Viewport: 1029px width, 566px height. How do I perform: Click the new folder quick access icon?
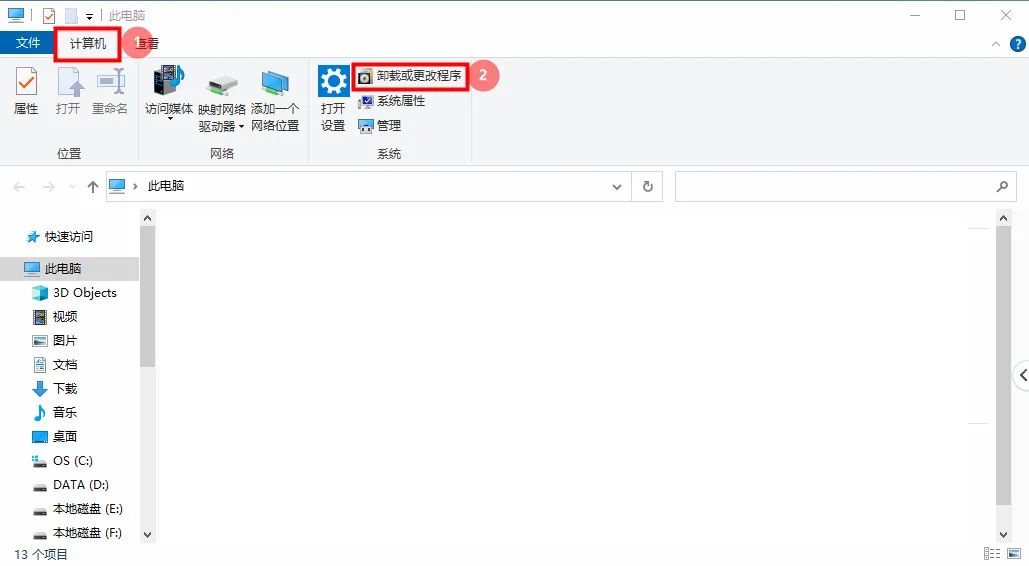[71, 15]
